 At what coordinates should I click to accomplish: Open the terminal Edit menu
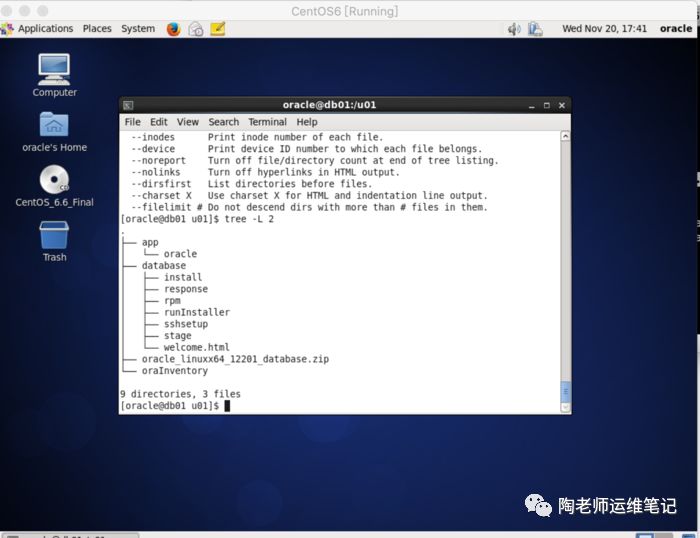pyautogui.click(x=158, y=122)
